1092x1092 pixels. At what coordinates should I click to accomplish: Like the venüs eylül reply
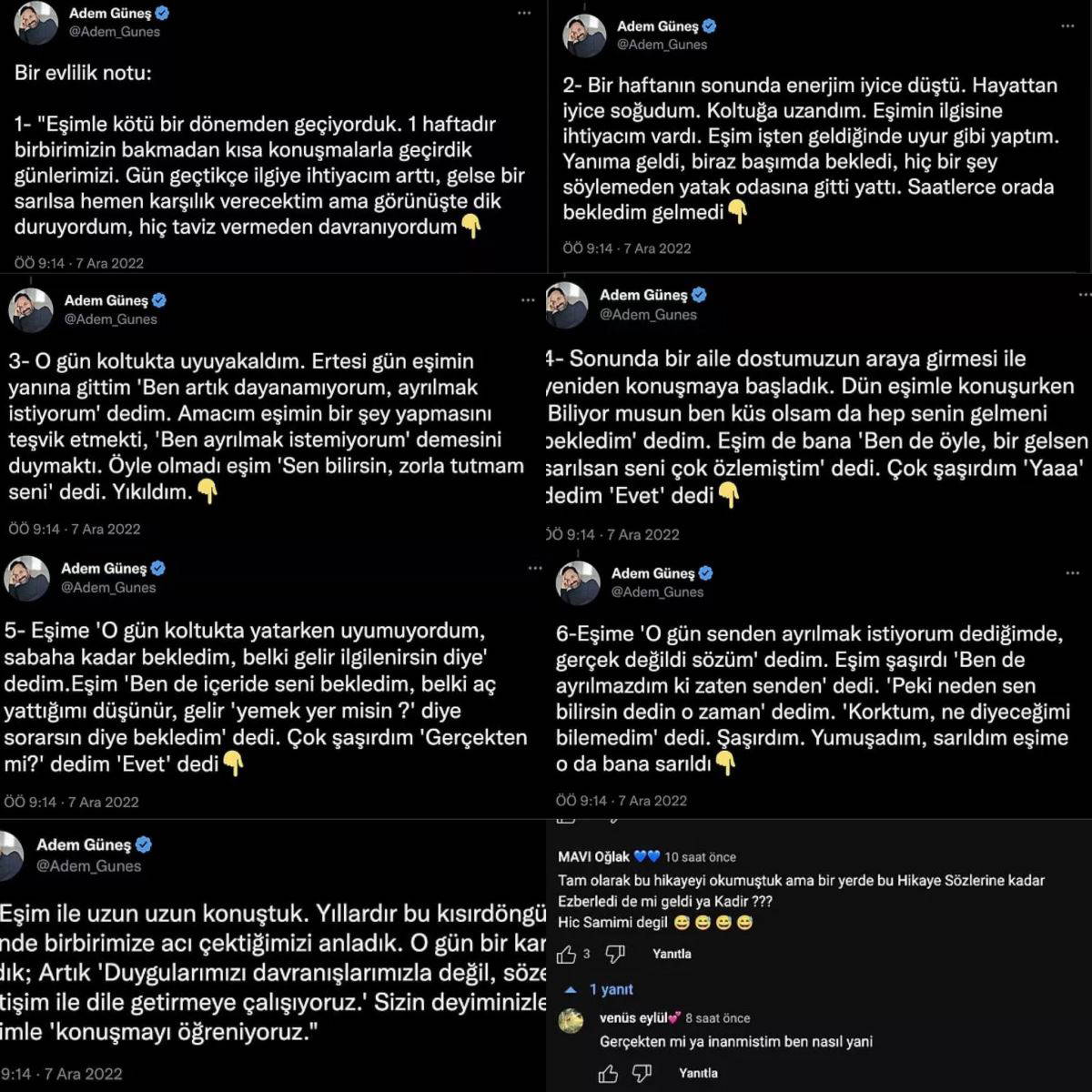[x=608, y=1074]
